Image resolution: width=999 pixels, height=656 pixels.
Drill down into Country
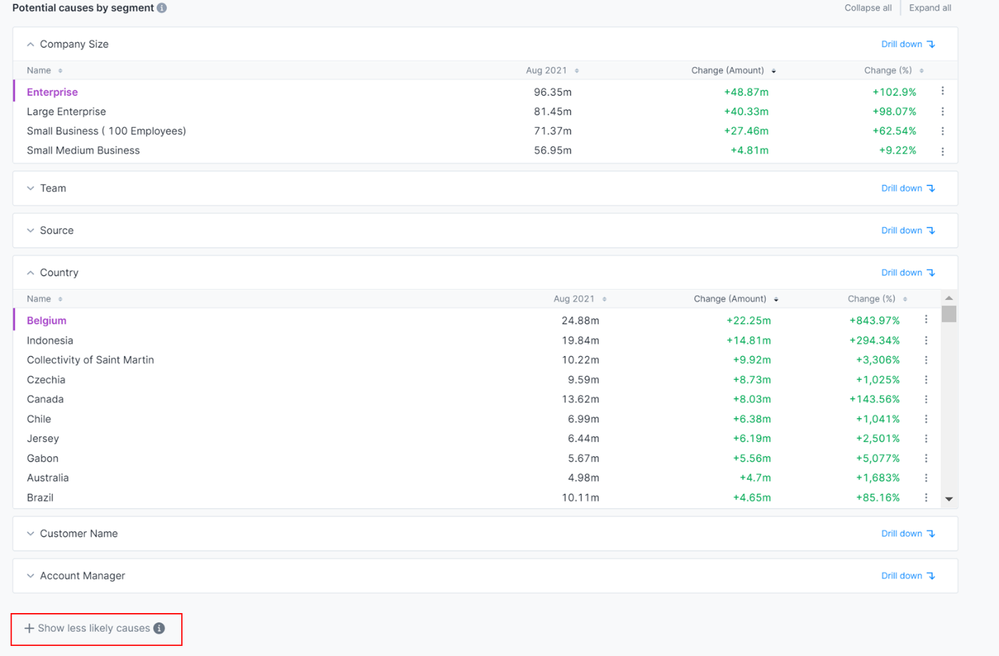tap(908, 273)
